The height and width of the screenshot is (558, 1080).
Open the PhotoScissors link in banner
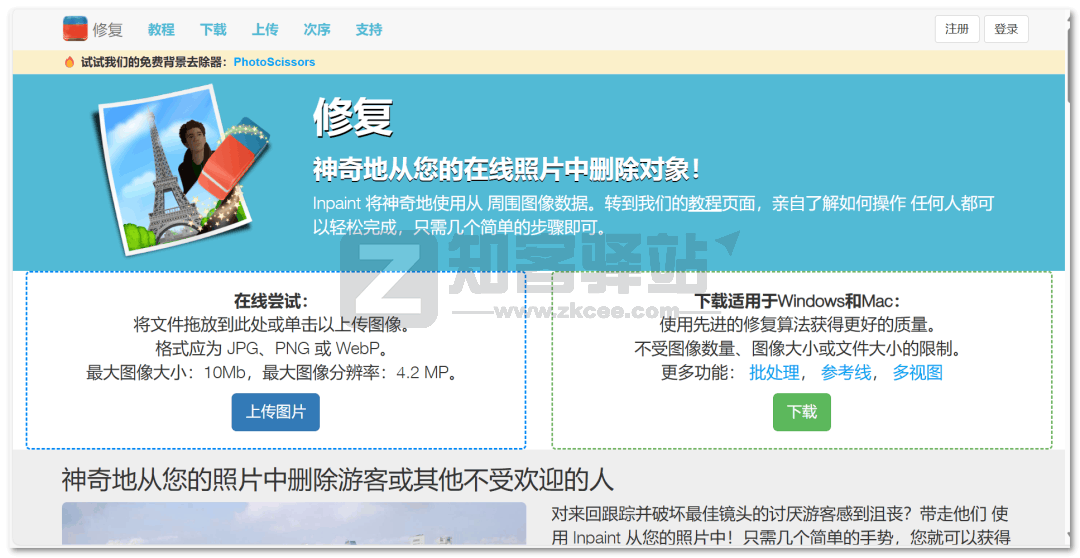click(x=274, y=62)
